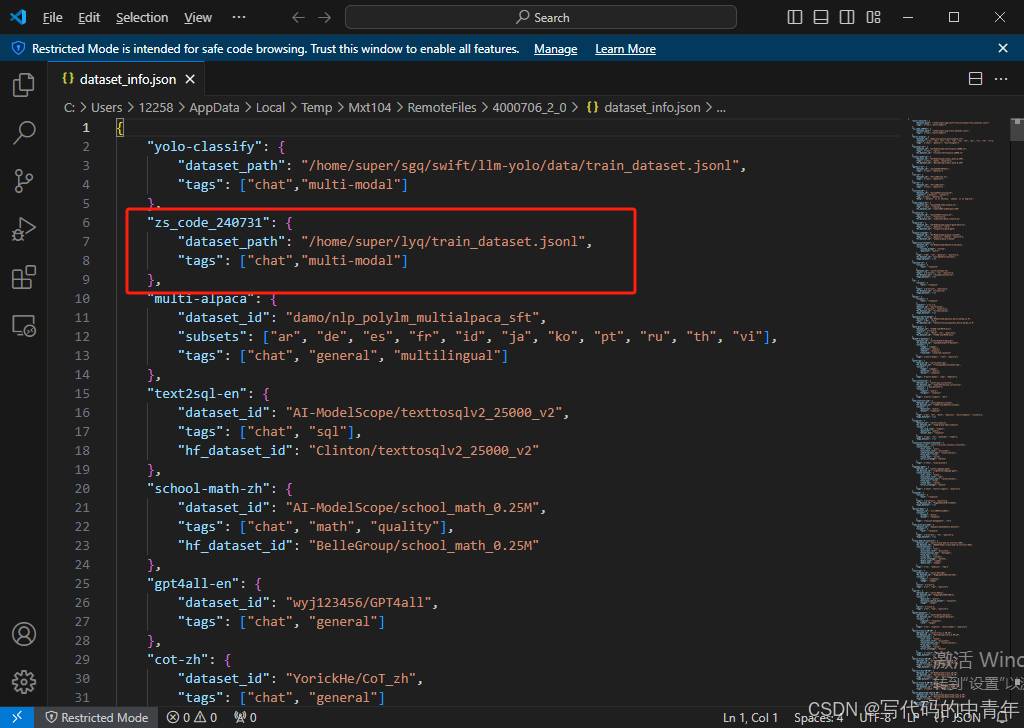The width and height of the screenshot is (1024, 728).
Task: Open the 12258 breadcrumb dropdown
Action: click(x=156, y=107)
